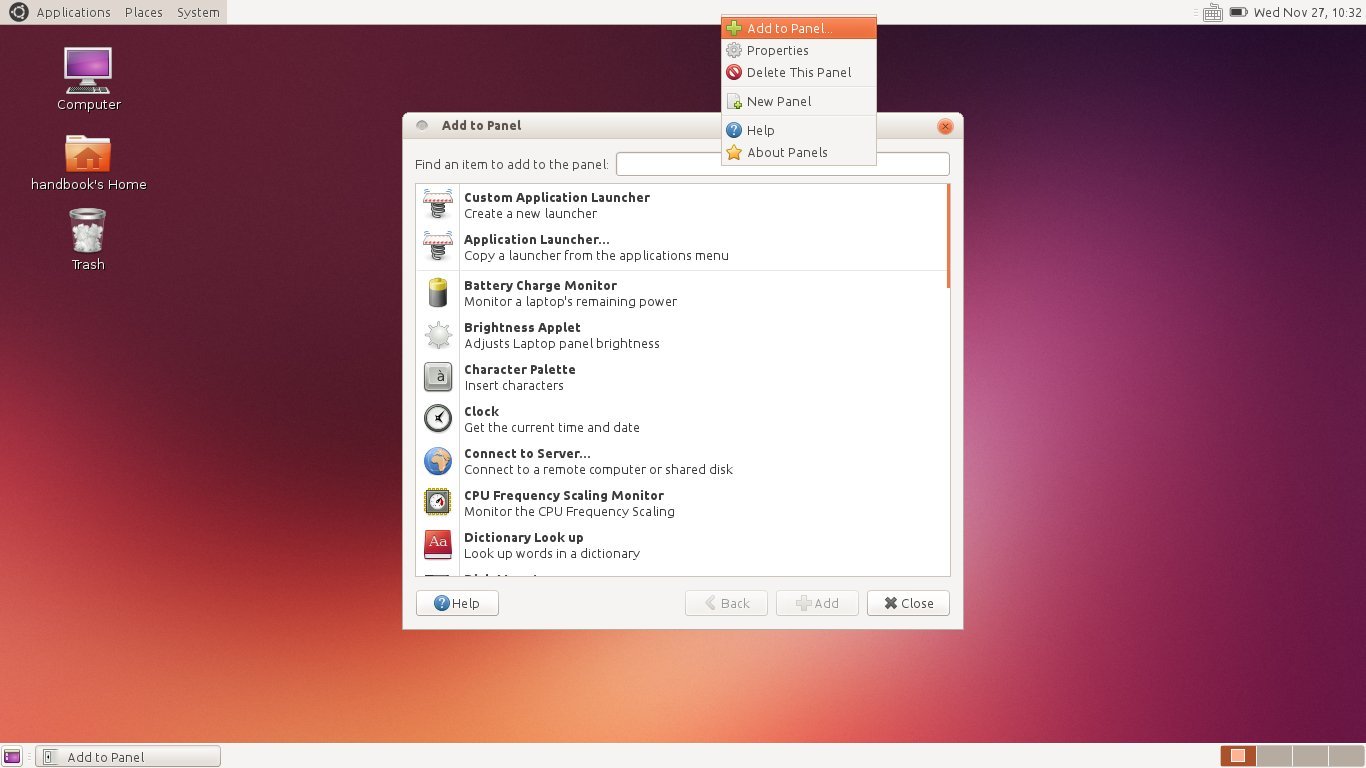1366x768 pixels.
Task: Open the System menu
Action: tap(198, 12)
